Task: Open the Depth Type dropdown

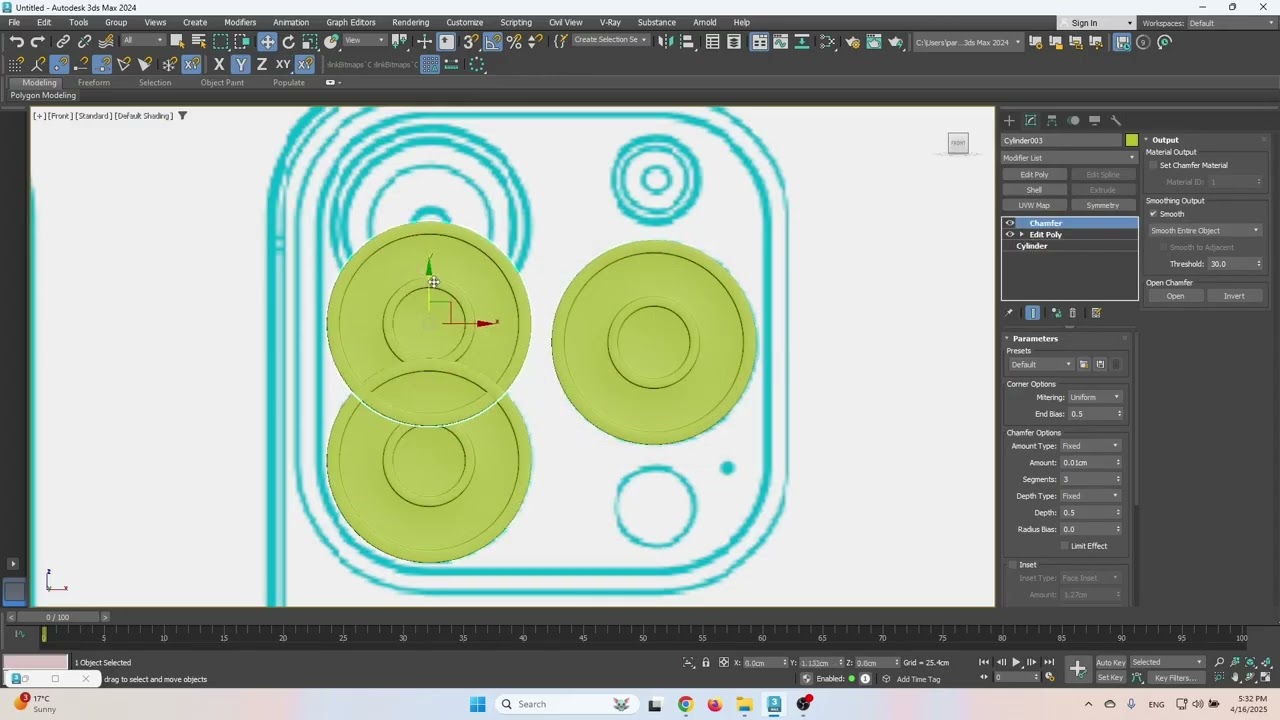Action: 1091,496
